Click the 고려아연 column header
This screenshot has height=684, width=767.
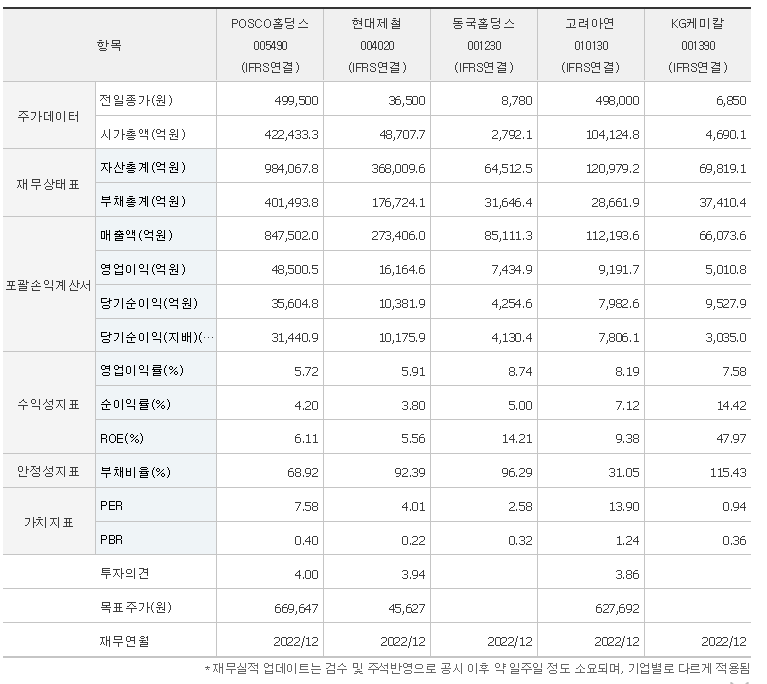pyautogui.click(x=591, y=45)
